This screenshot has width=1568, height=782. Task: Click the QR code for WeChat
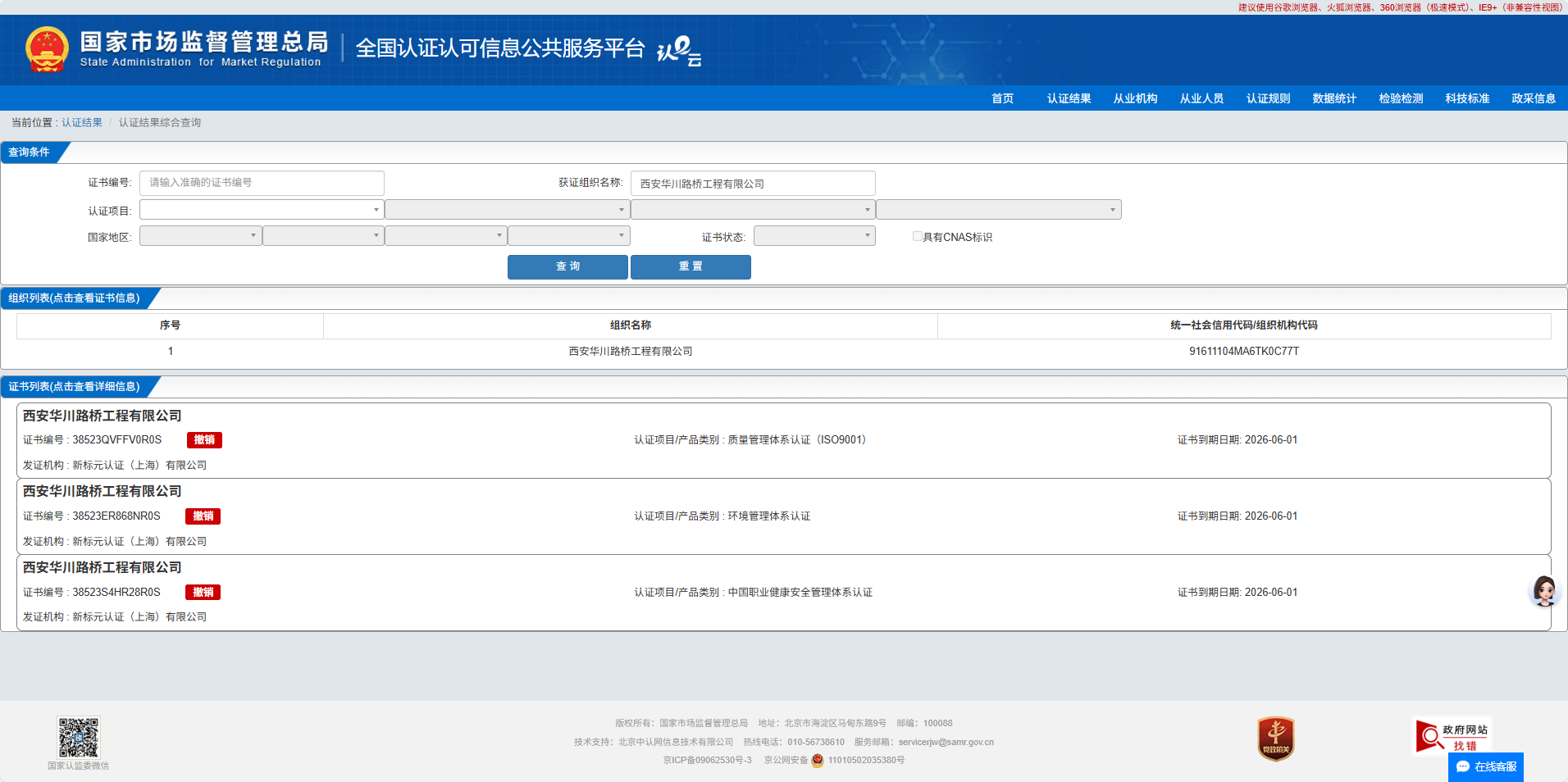click(78, 737)
